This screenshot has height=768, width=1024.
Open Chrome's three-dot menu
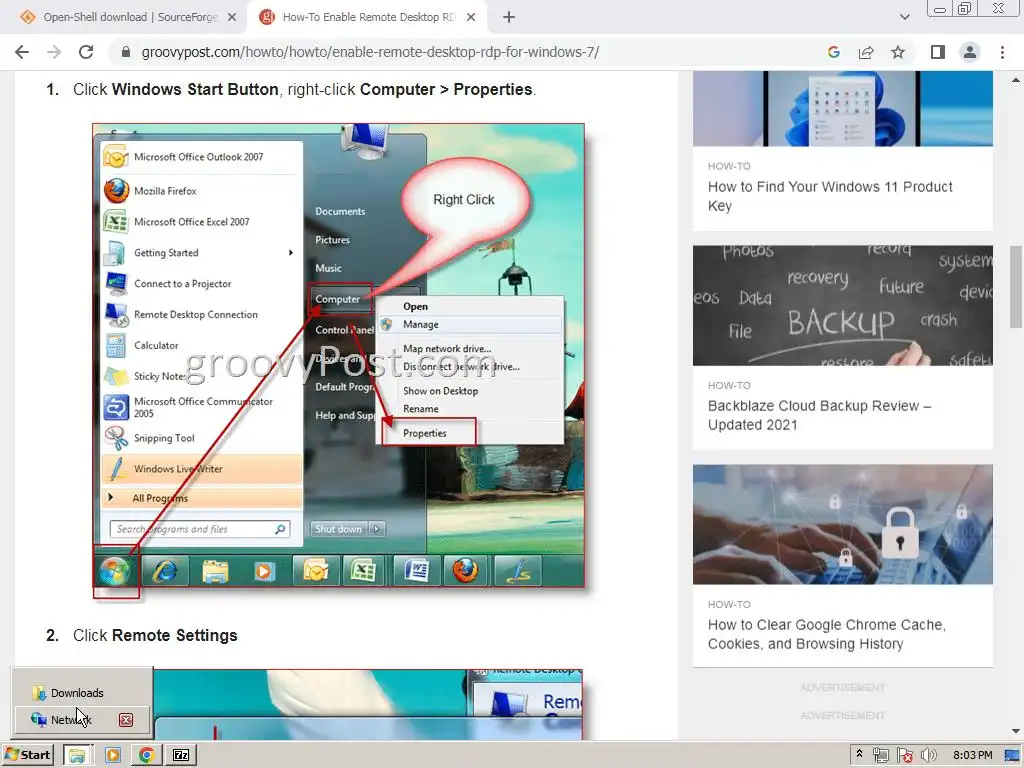pos(1002,52)
